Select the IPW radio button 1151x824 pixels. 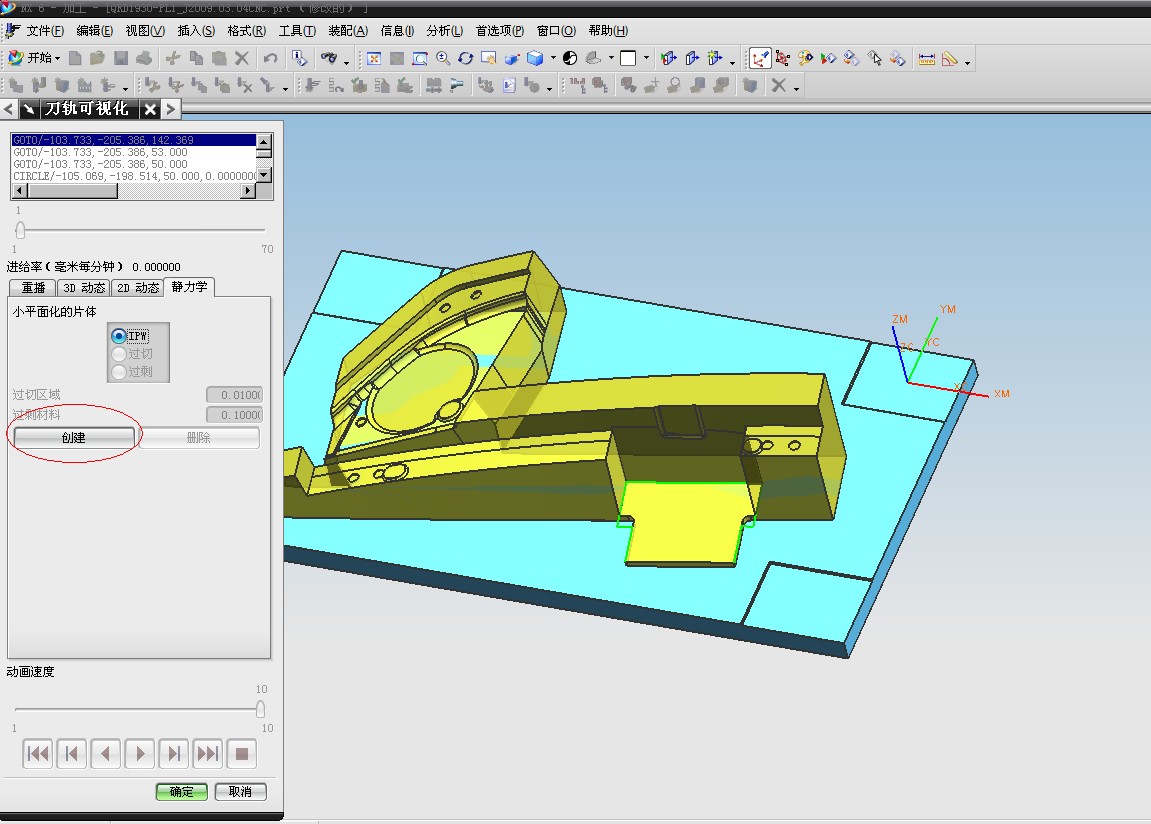119,336
